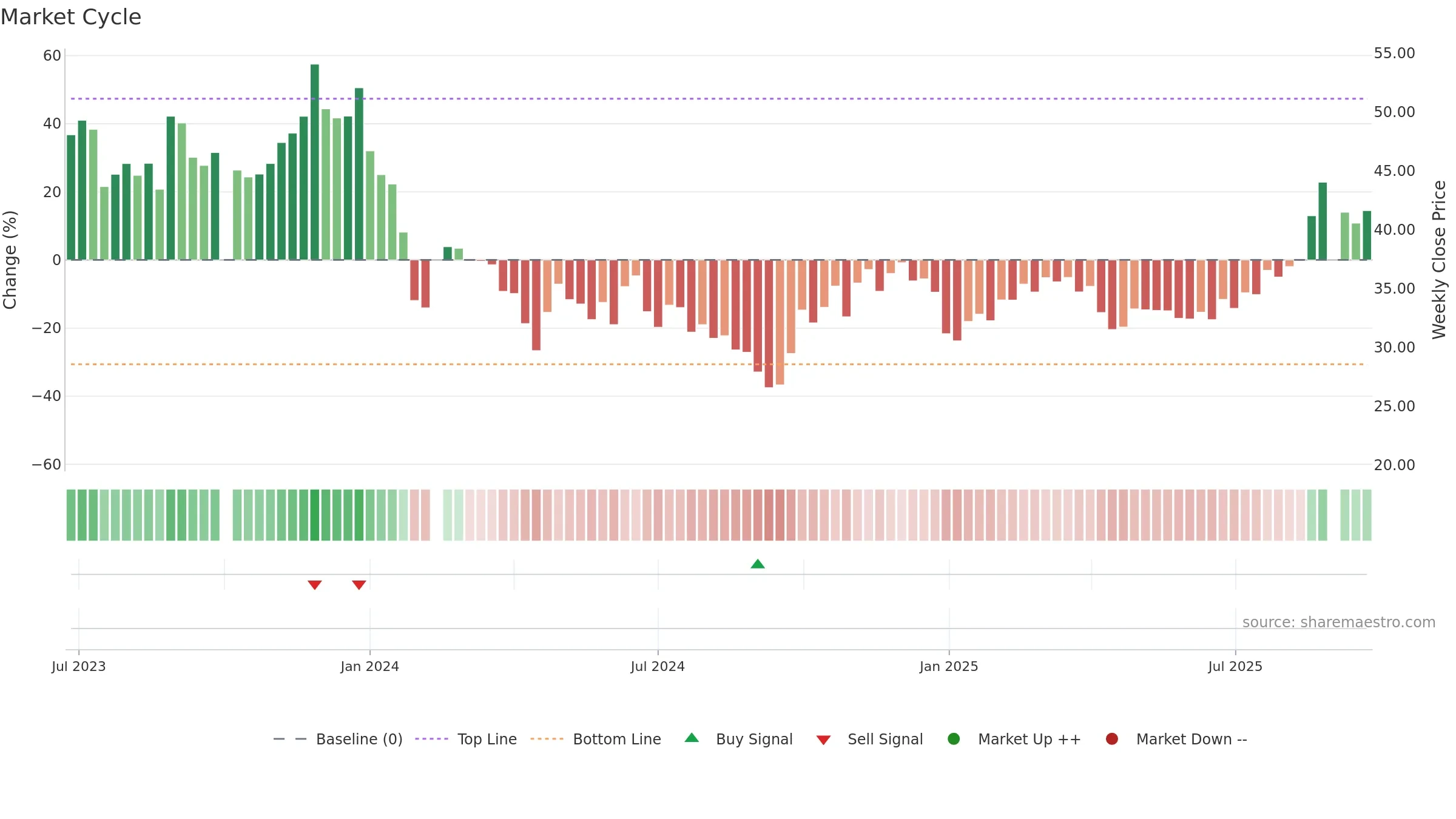Image resolution: width=1456 pixels, height=819 pixels.
Task: Click the tall dark green bar after Jul 2025
Action: (1323, 221)
